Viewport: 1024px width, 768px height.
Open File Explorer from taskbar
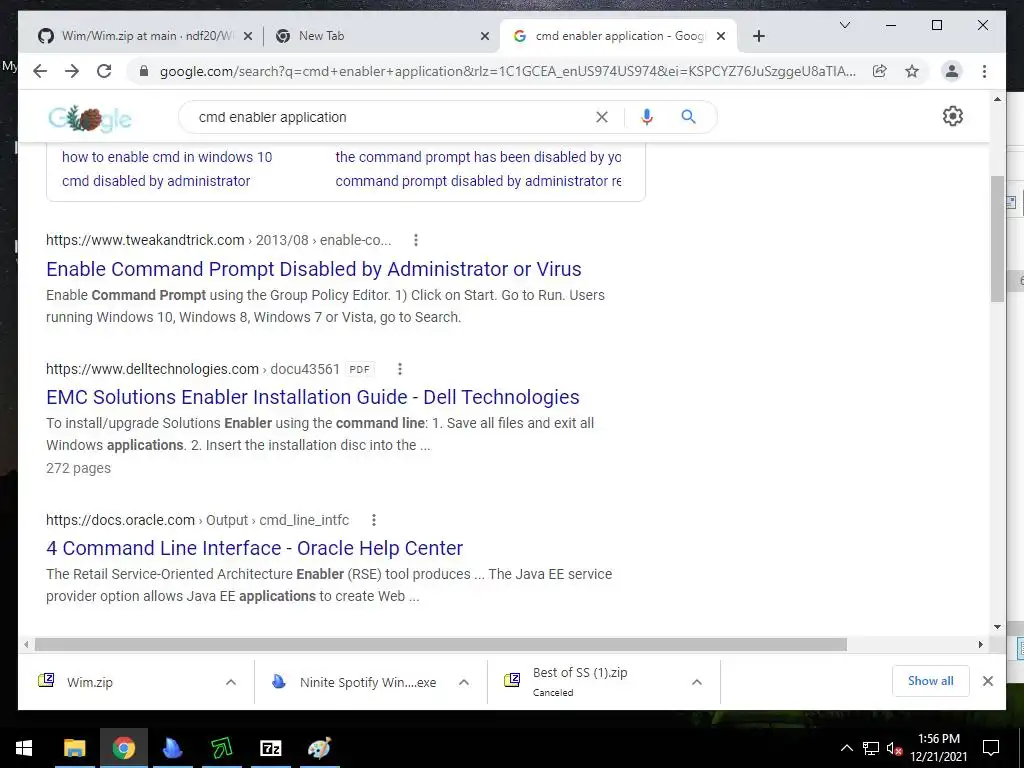pos(74,748)
